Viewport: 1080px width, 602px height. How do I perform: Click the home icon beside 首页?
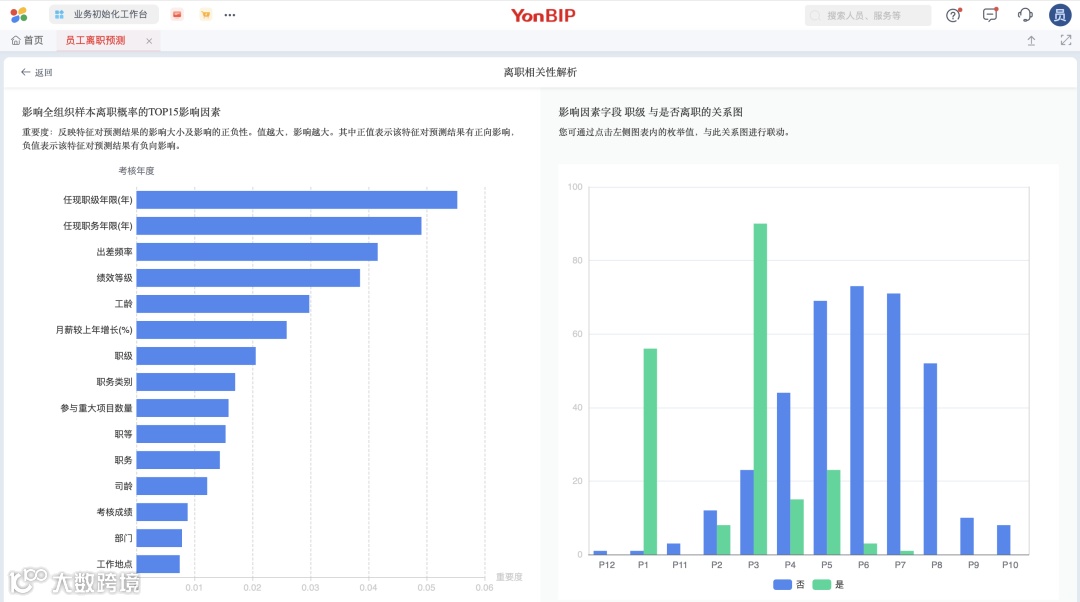16,41
